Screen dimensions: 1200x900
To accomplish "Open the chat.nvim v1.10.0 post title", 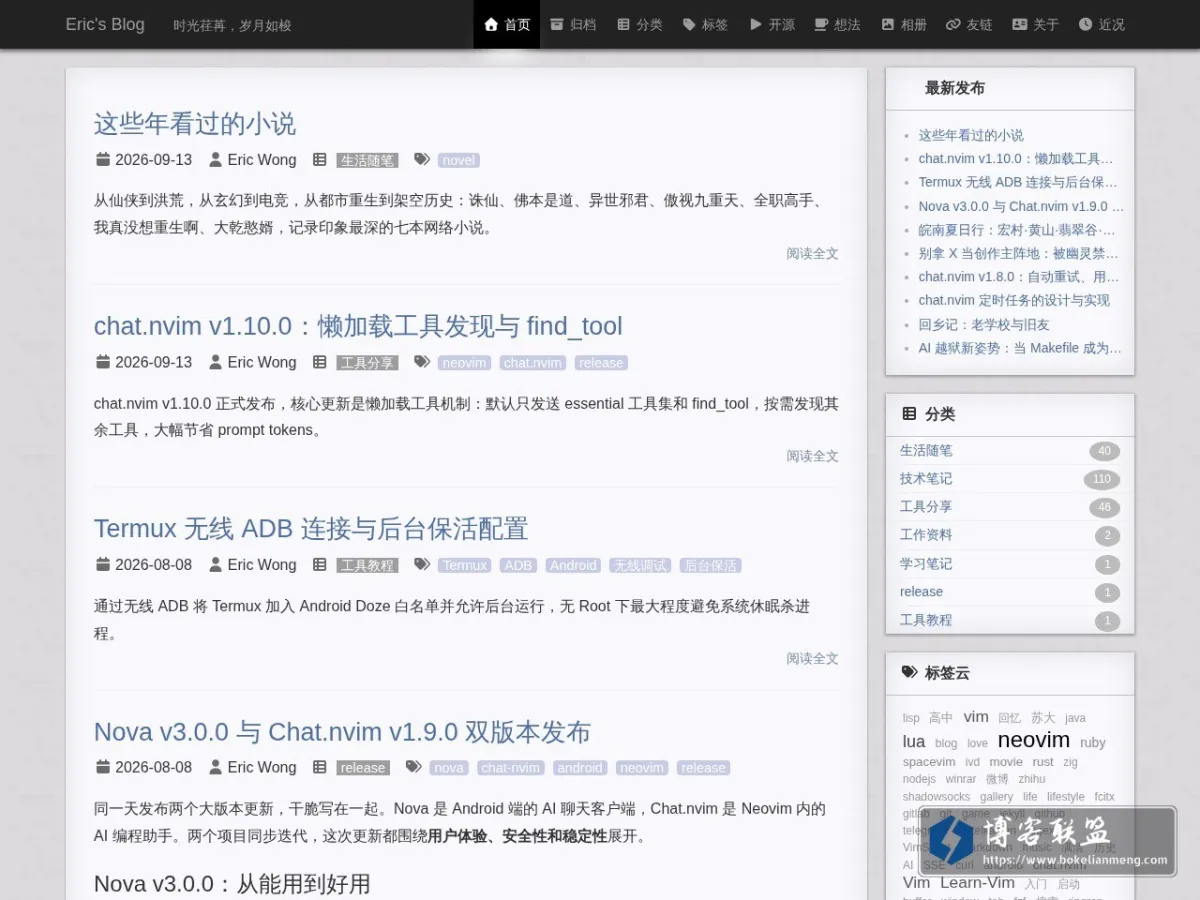I will (358, 326).
